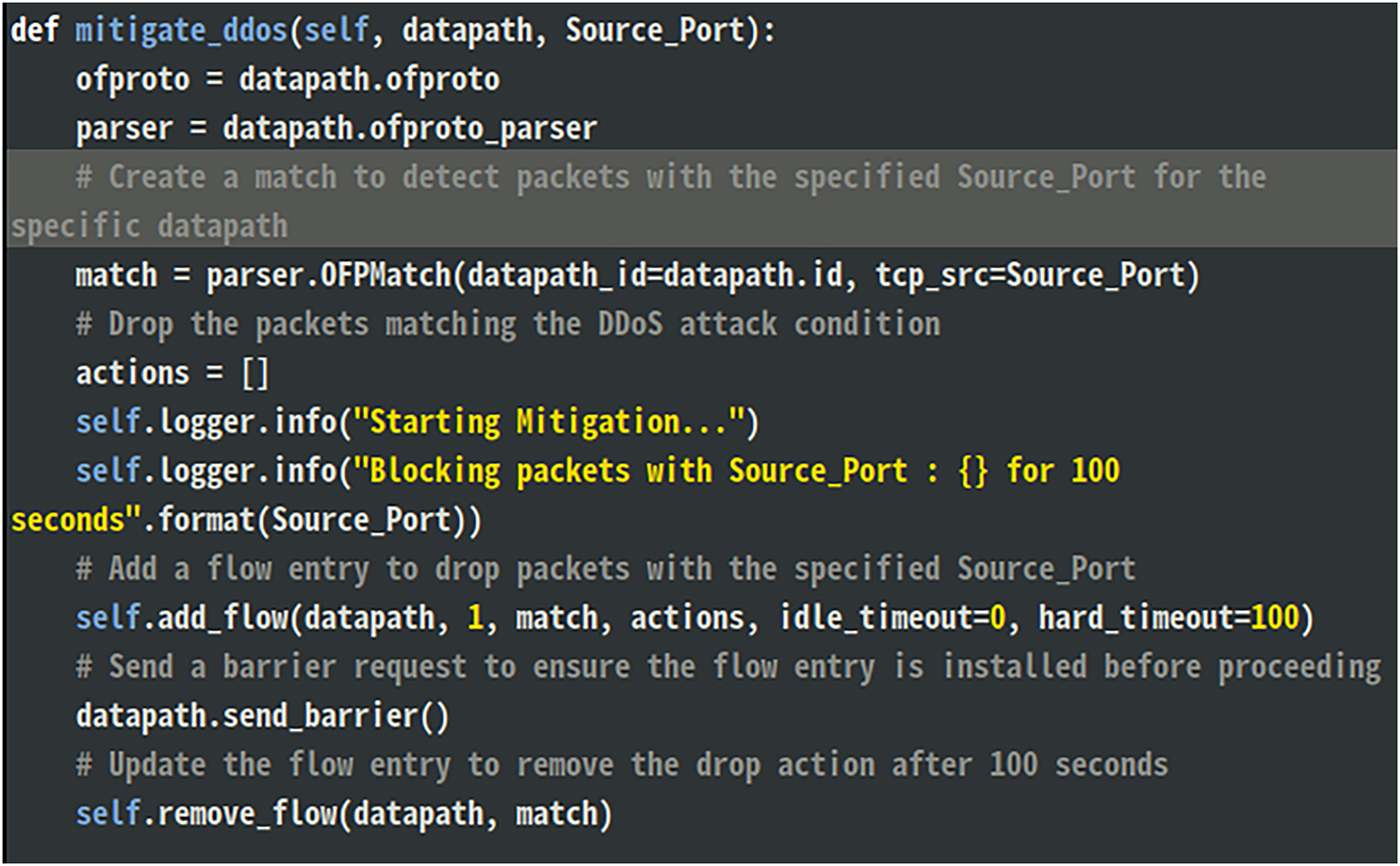Click Source_Port parameter in function signature

click(x=655, y=31)
